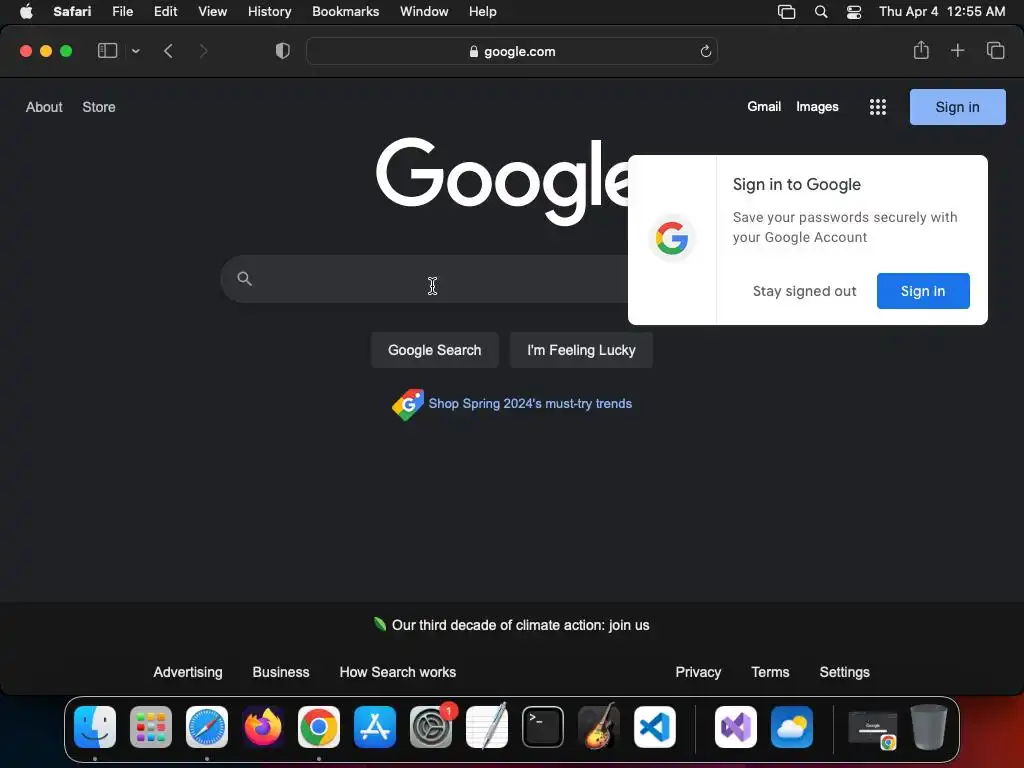The image size is (1024, 768).
Task: Open the Gmail link
Action: coord(764,106)
